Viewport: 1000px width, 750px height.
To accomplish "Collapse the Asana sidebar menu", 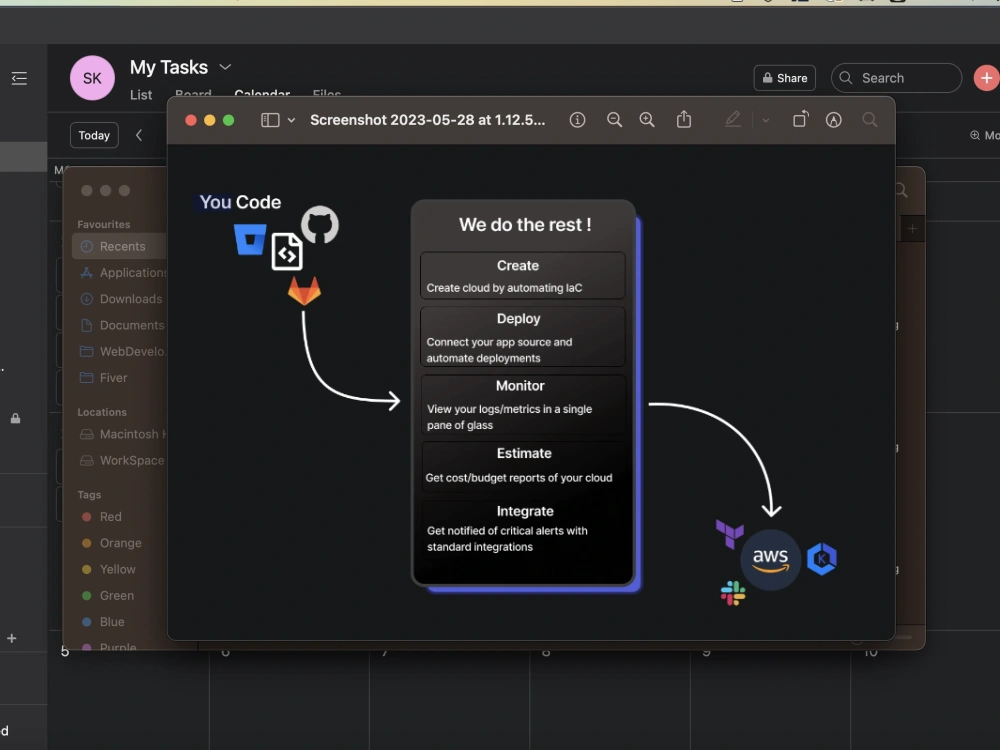I will coord(19,78).
